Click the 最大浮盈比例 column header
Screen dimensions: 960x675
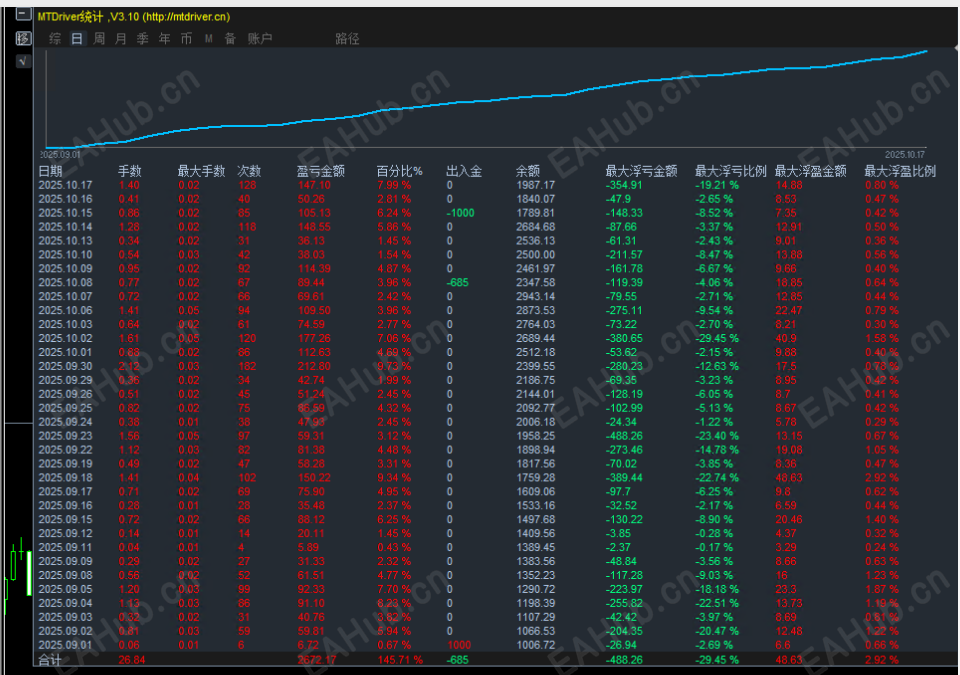[x=900, y=171]
